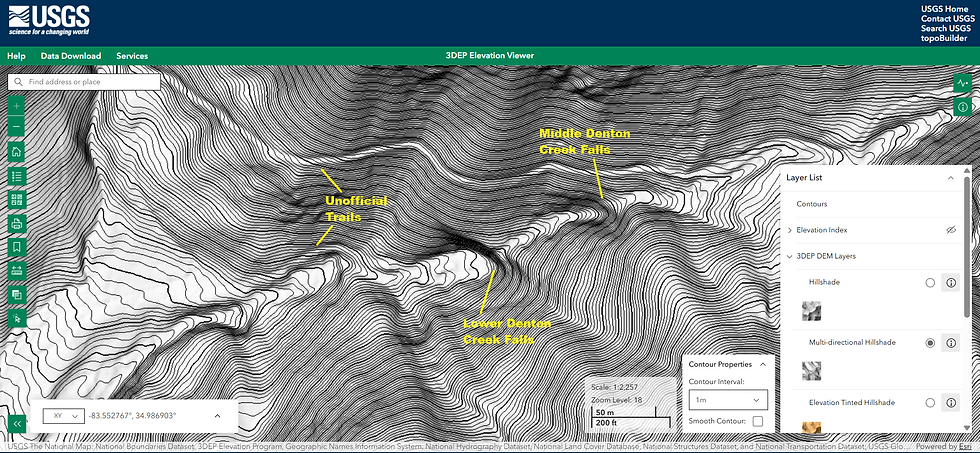
Task: Open the XY coordinate format dropdown
Action: (x=64, y=416)
